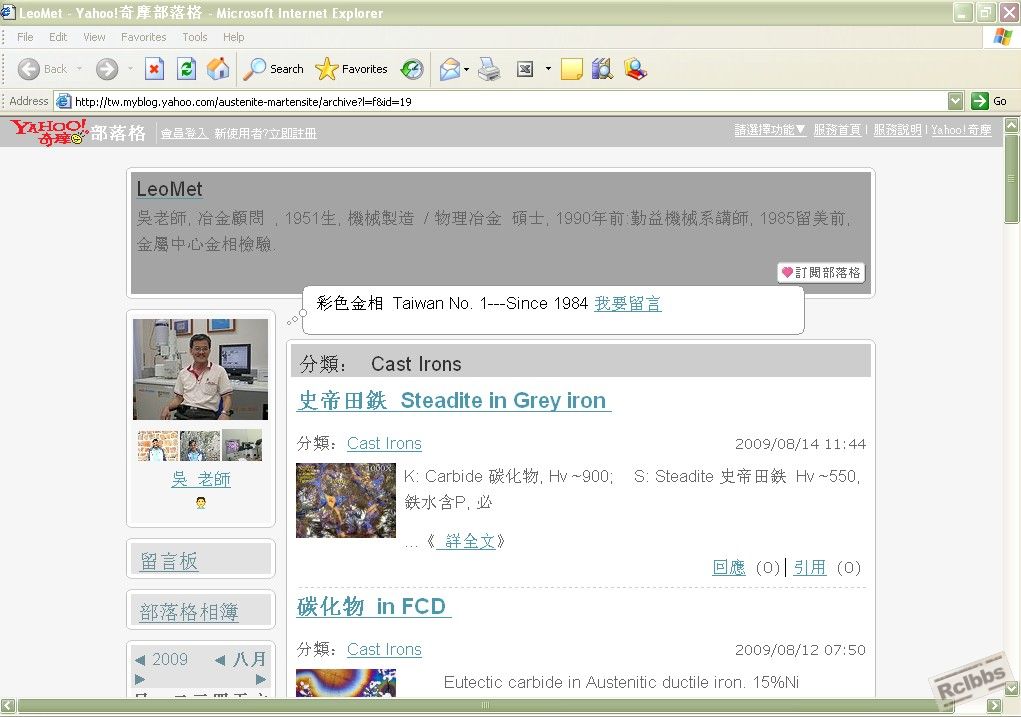Click the Messenger people icon in toolbar
This screenshot has height=717, width=1021.
pyautogui.click(x=635, y=69)
